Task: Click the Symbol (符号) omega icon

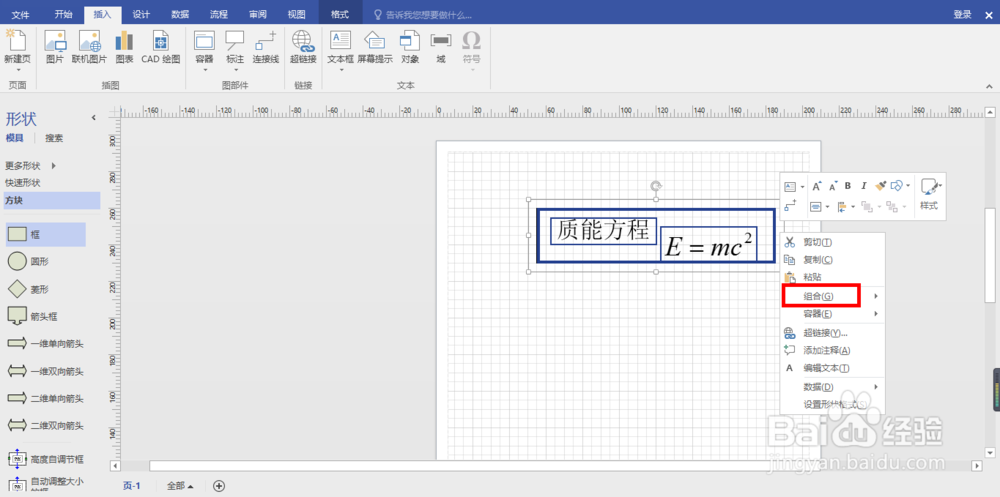Action: click(x=471, y=41)
